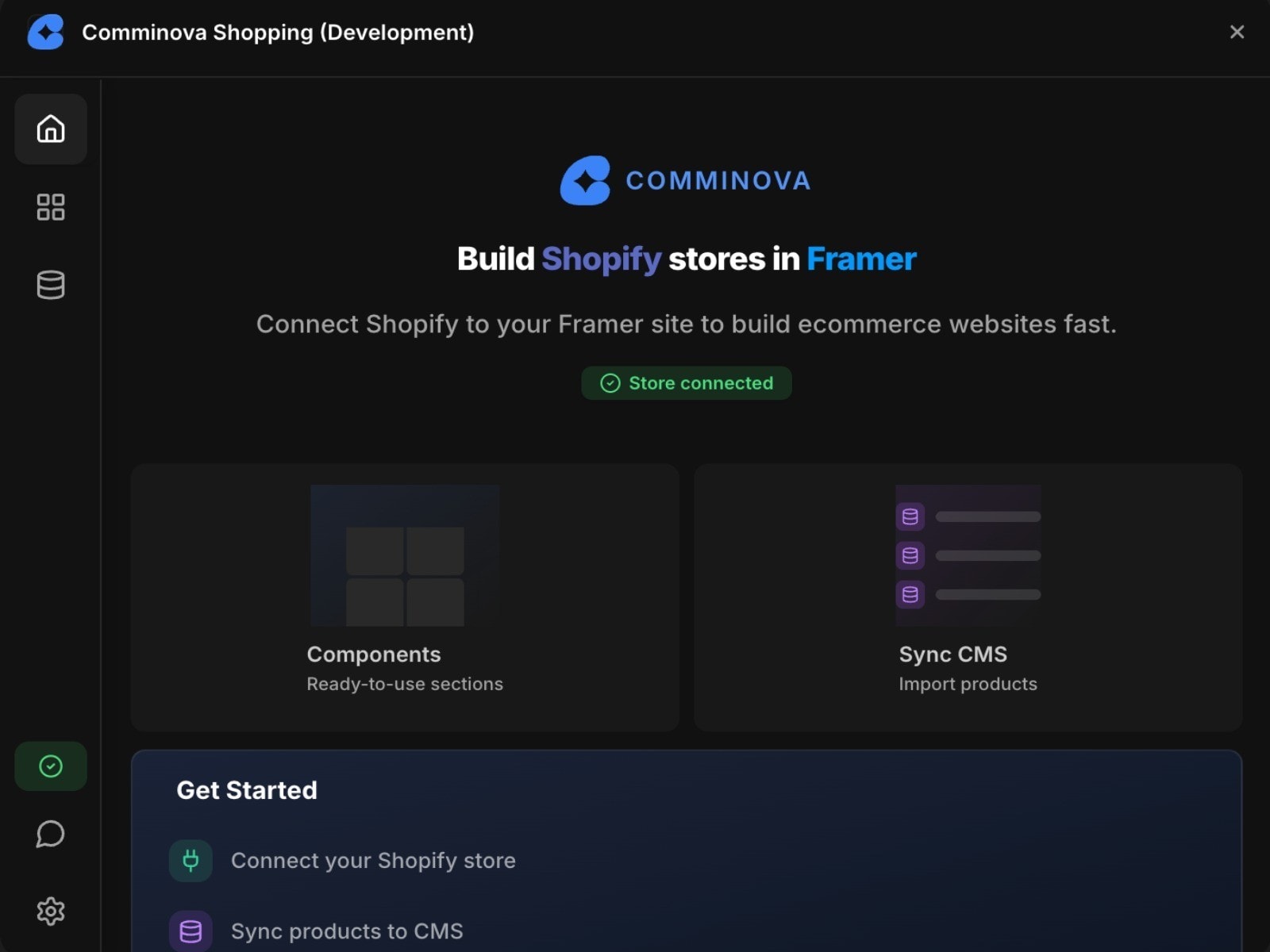This screenshot has width=1270, height=952.
Task: Click the large Comminova logo in the header
Action: (686, 180)
